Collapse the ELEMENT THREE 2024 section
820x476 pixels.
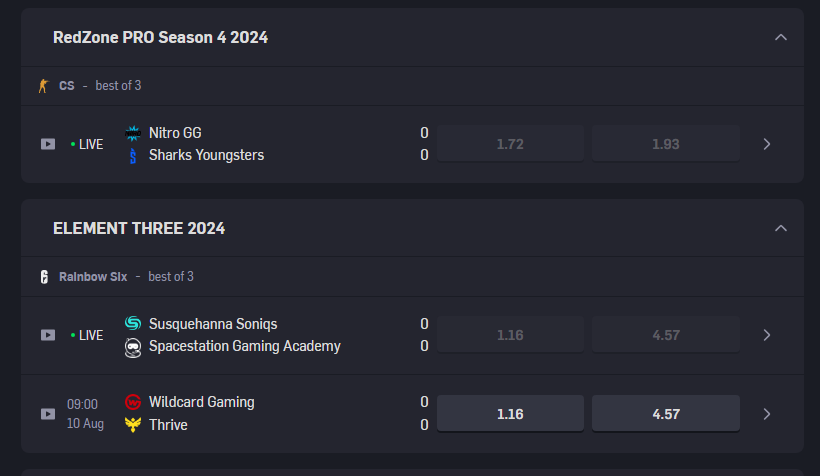(781, 229)
